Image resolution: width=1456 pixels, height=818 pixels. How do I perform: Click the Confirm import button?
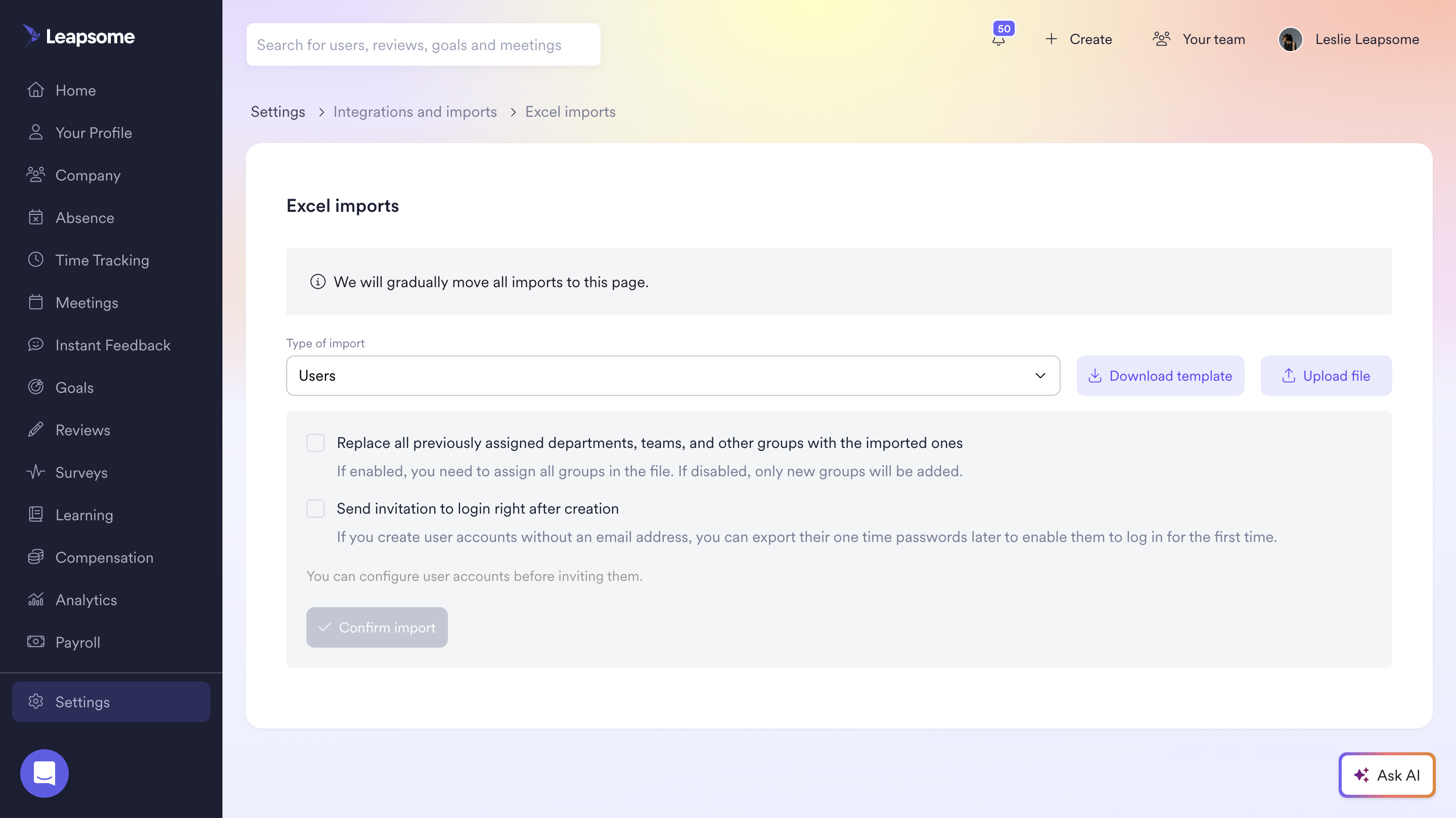pyautogui.click(x=377, y=627)
